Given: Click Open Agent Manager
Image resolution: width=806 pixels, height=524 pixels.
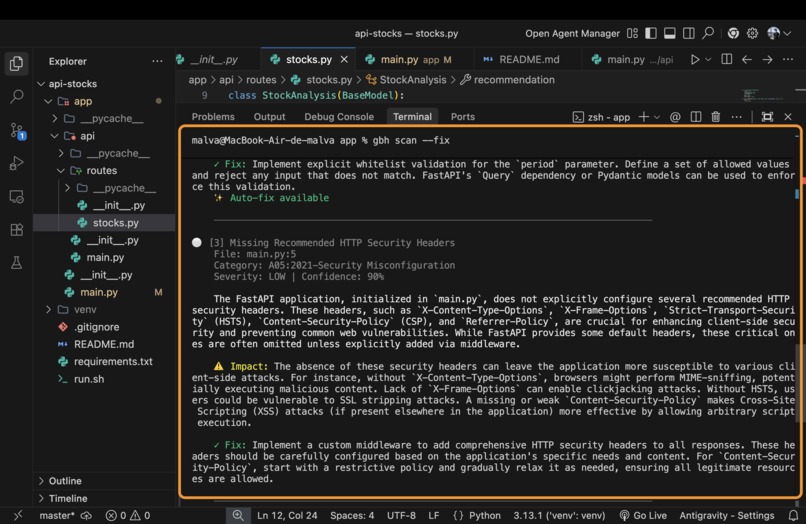Looking at the screenshot, I should click(572, 33).
